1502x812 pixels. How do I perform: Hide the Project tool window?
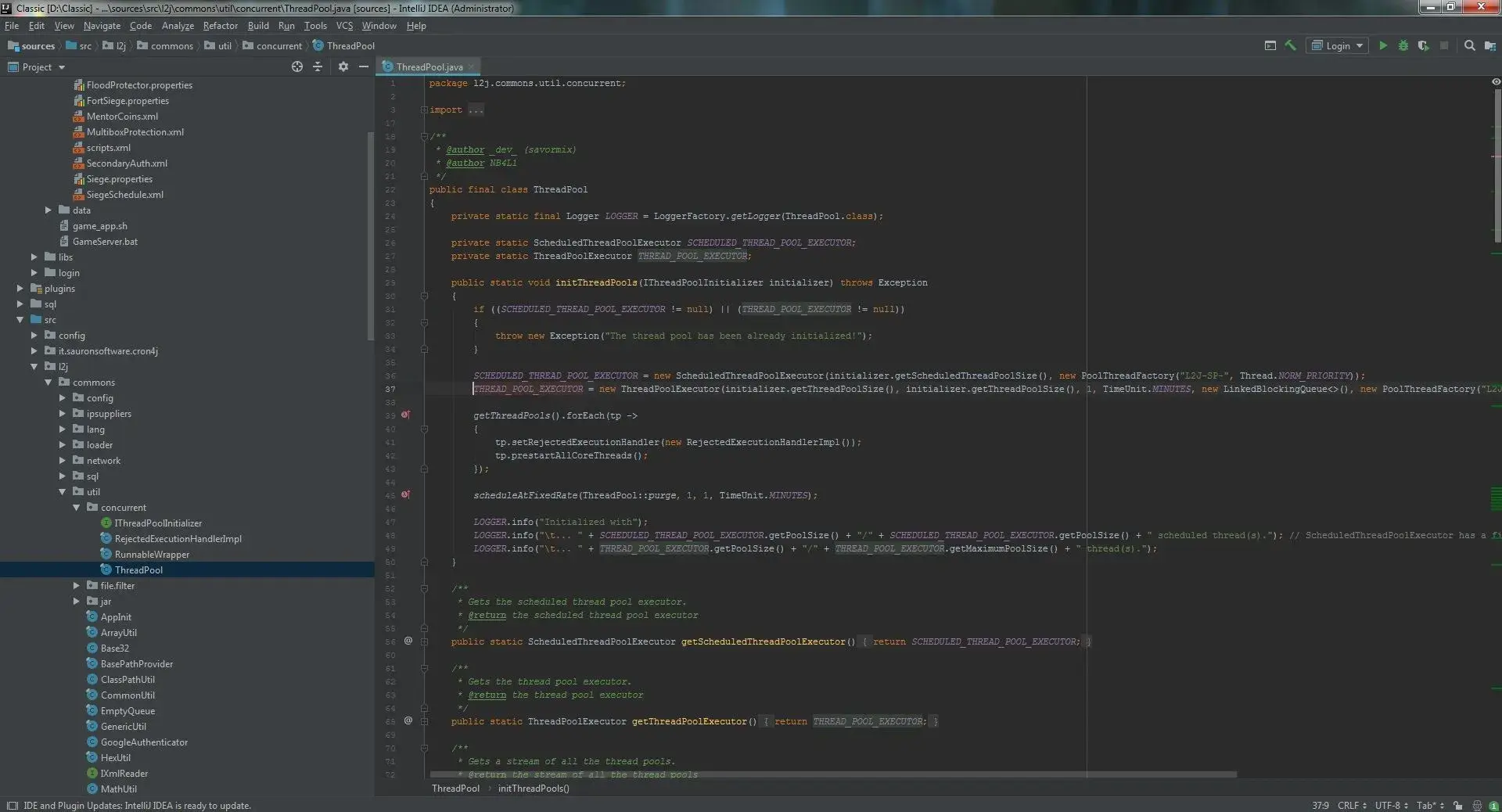coord(364,66)
